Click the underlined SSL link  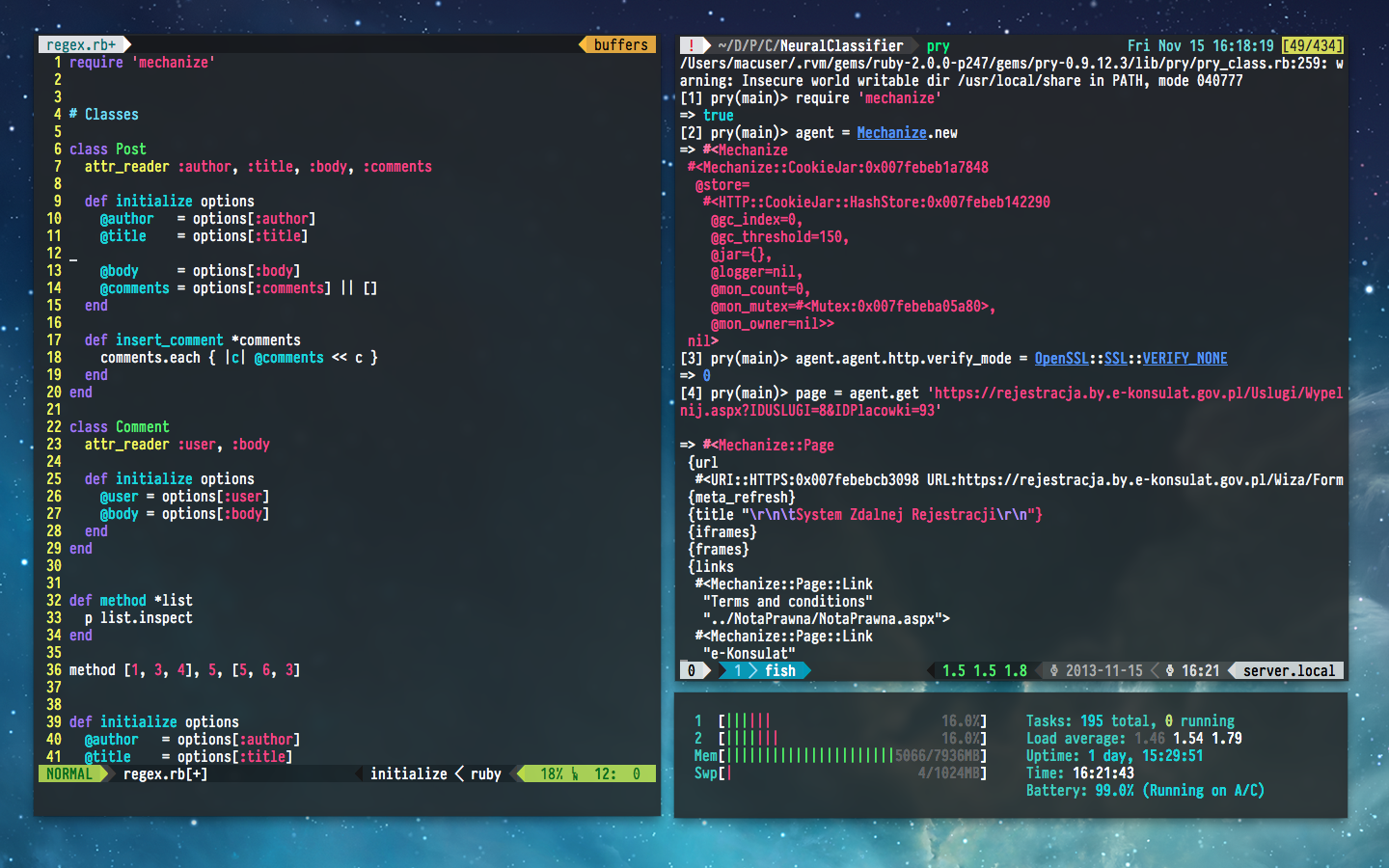click(x=1115, y=358)
